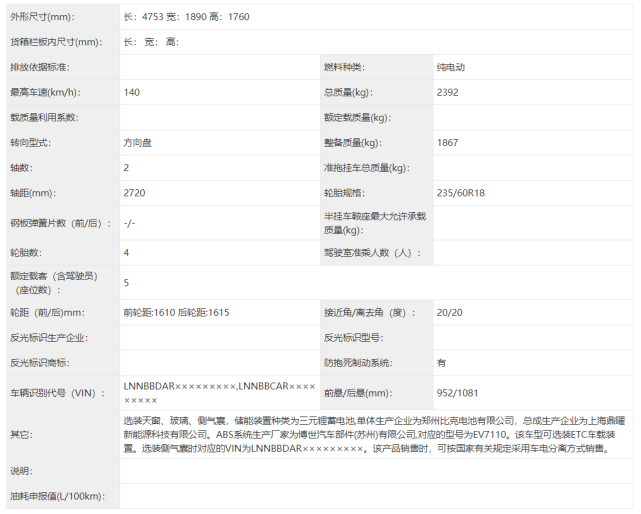Select the steering value 方向盘
The height and width of the screenshot is (514, 641).
click(137, 143)
